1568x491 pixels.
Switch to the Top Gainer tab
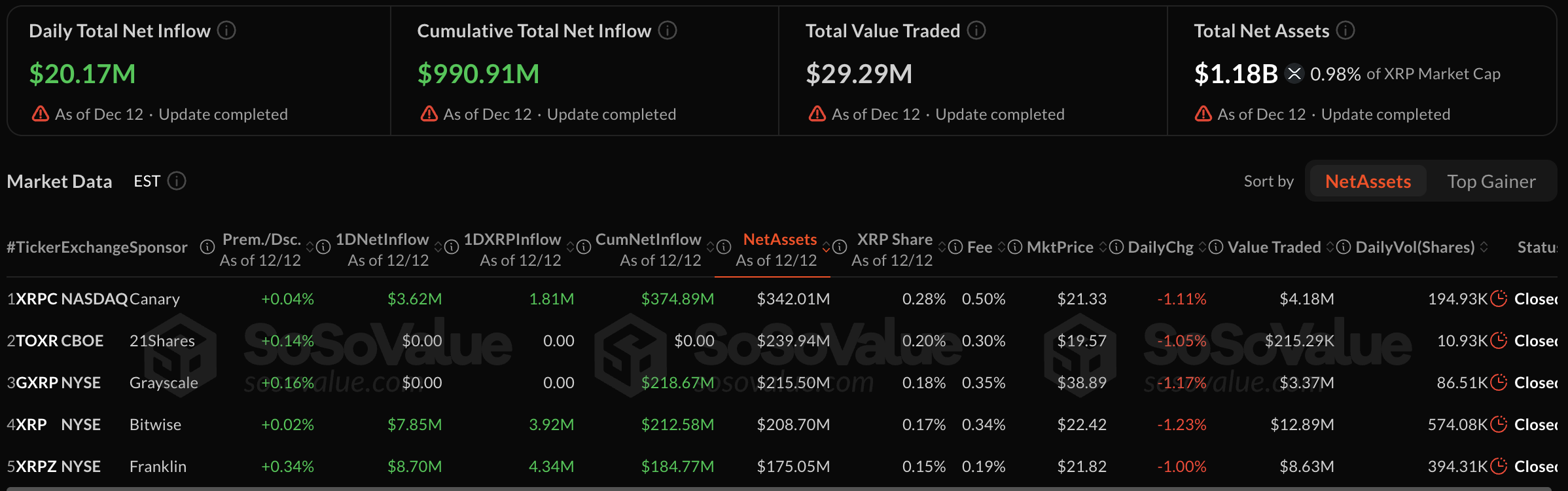[x=1492, y=181]
